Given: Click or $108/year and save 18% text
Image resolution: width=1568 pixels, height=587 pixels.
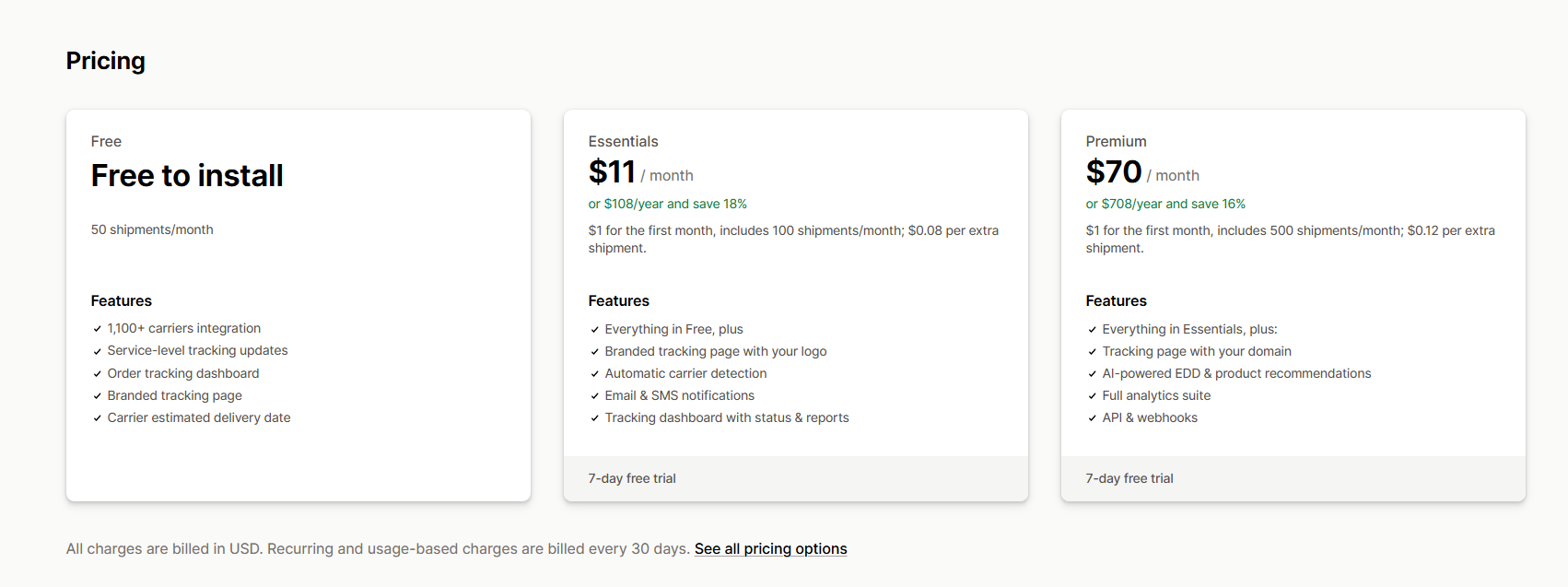Looking at the screenshot, I should pos(668,204).
